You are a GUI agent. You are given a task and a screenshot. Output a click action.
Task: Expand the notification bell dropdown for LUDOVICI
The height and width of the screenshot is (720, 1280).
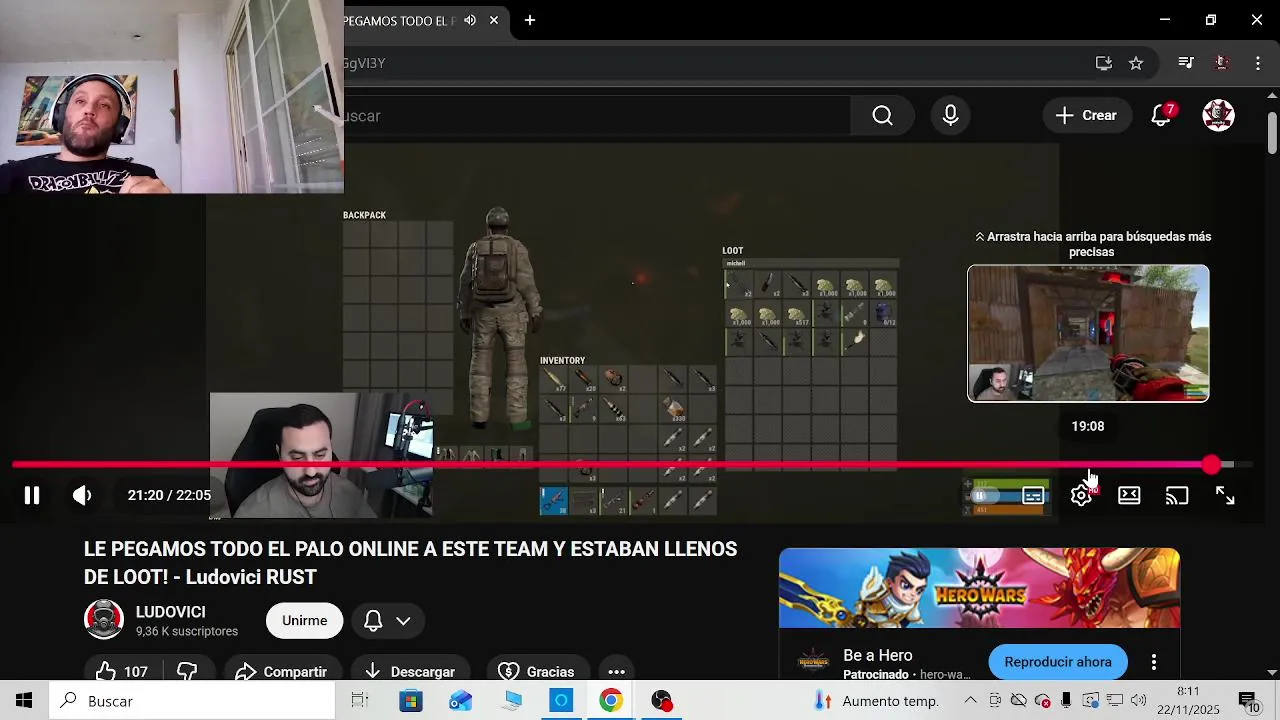[387, 621]
